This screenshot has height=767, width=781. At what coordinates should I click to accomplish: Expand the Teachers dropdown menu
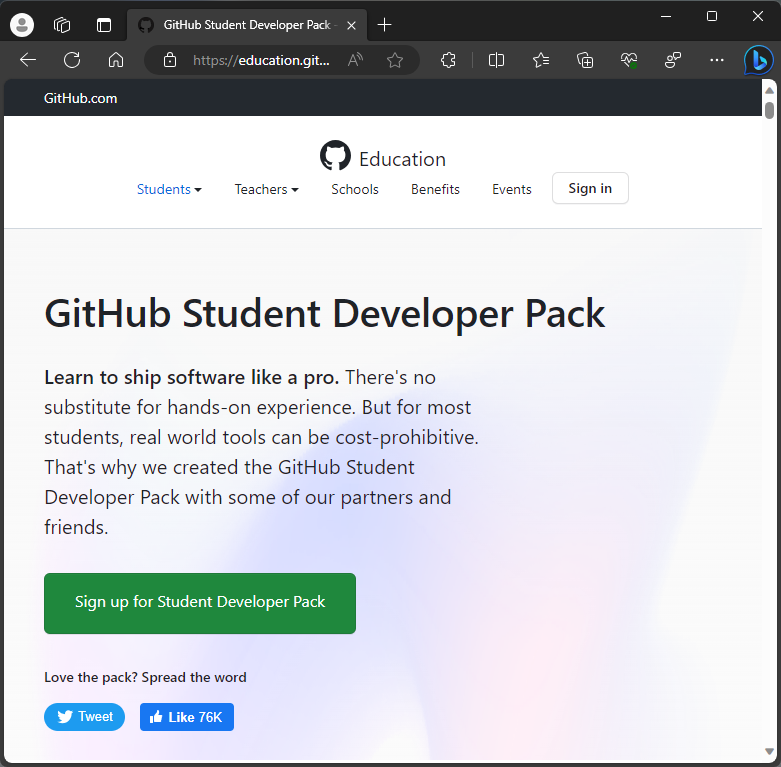266,189
